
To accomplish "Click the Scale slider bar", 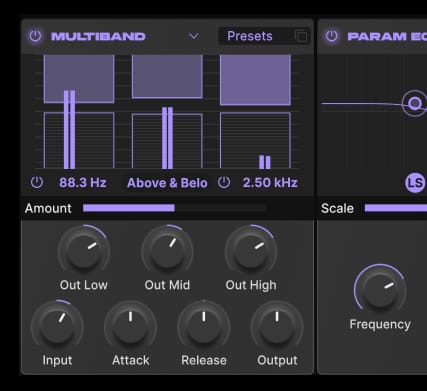I will (x=396, y=208).
